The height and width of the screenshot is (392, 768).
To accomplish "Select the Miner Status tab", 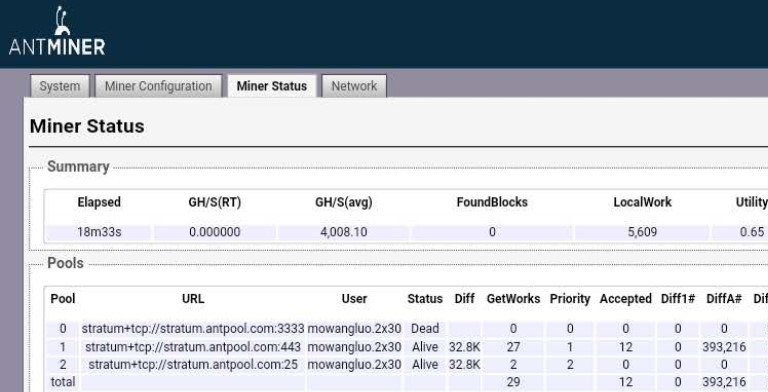I will click(x=272, y=86).
